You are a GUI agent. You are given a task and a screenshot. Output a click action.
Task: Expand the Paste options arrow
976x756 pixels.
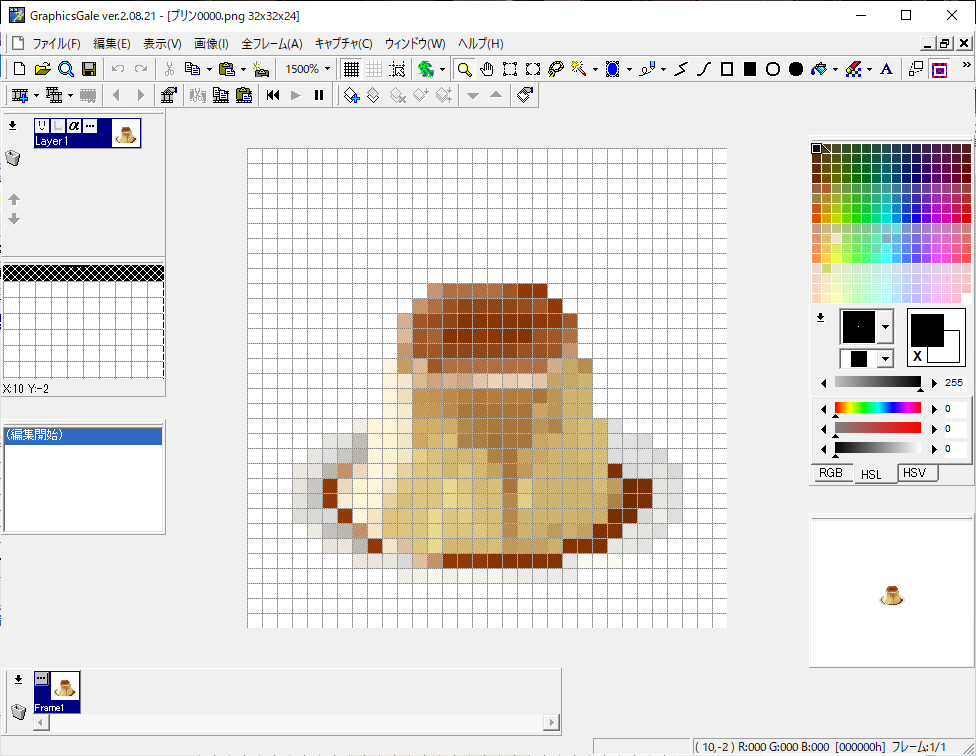tap(243, 69)
